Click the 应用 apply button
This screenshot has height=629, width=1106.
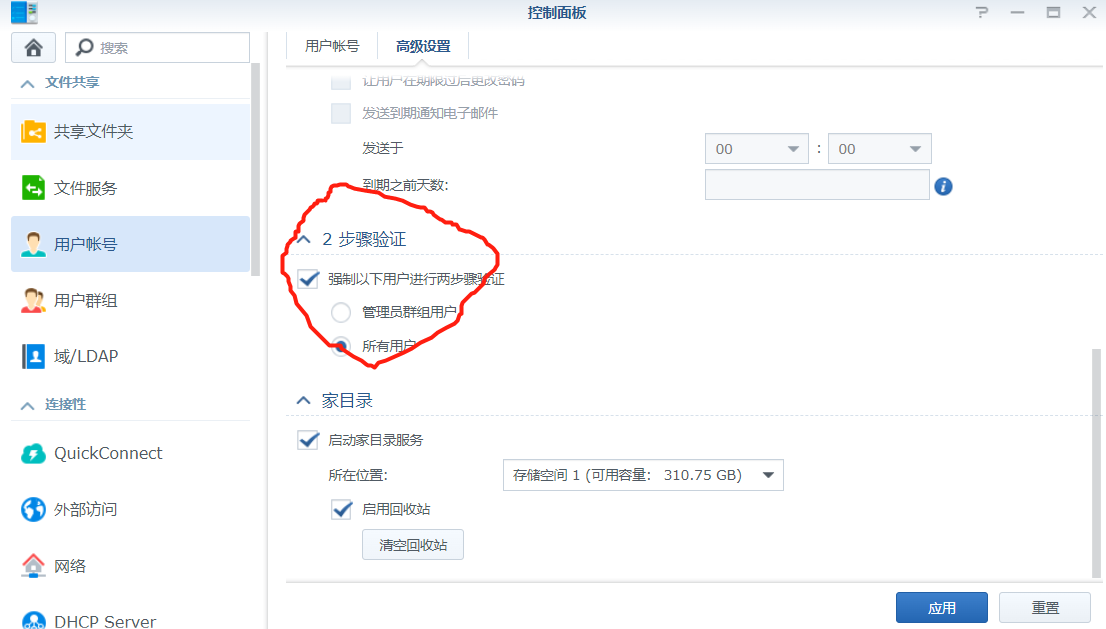941,607
